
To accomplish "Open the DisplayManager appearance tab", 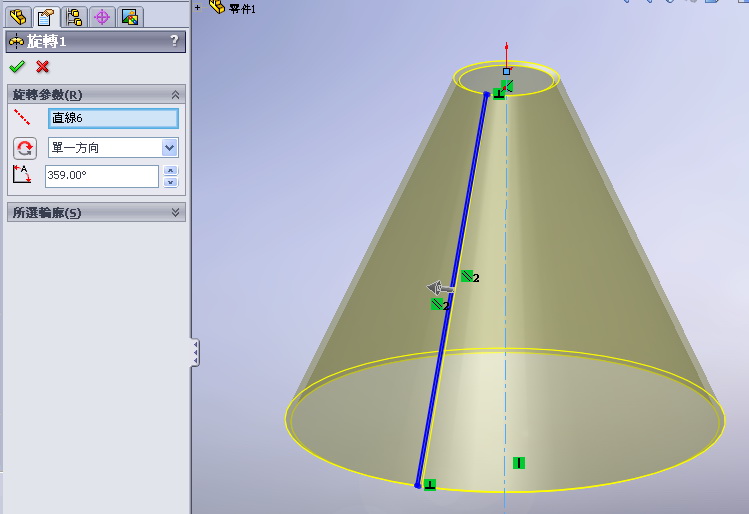I will [130, 17].
